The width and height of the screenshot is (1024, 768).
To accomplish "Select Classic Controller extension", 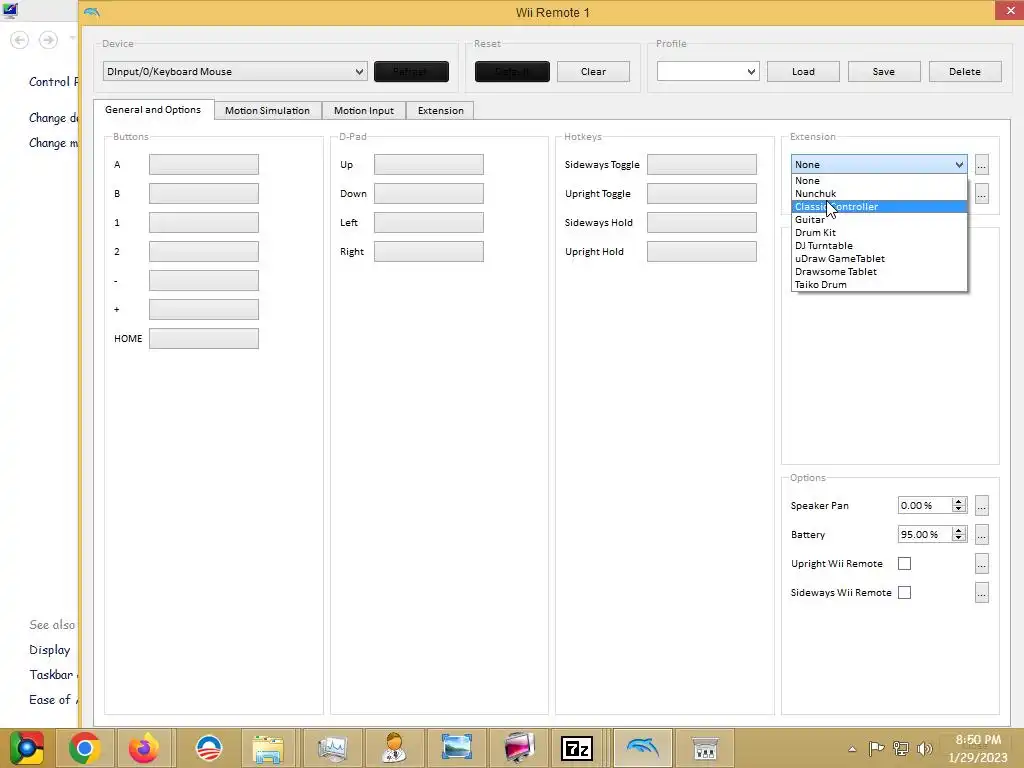I will 879,207.
